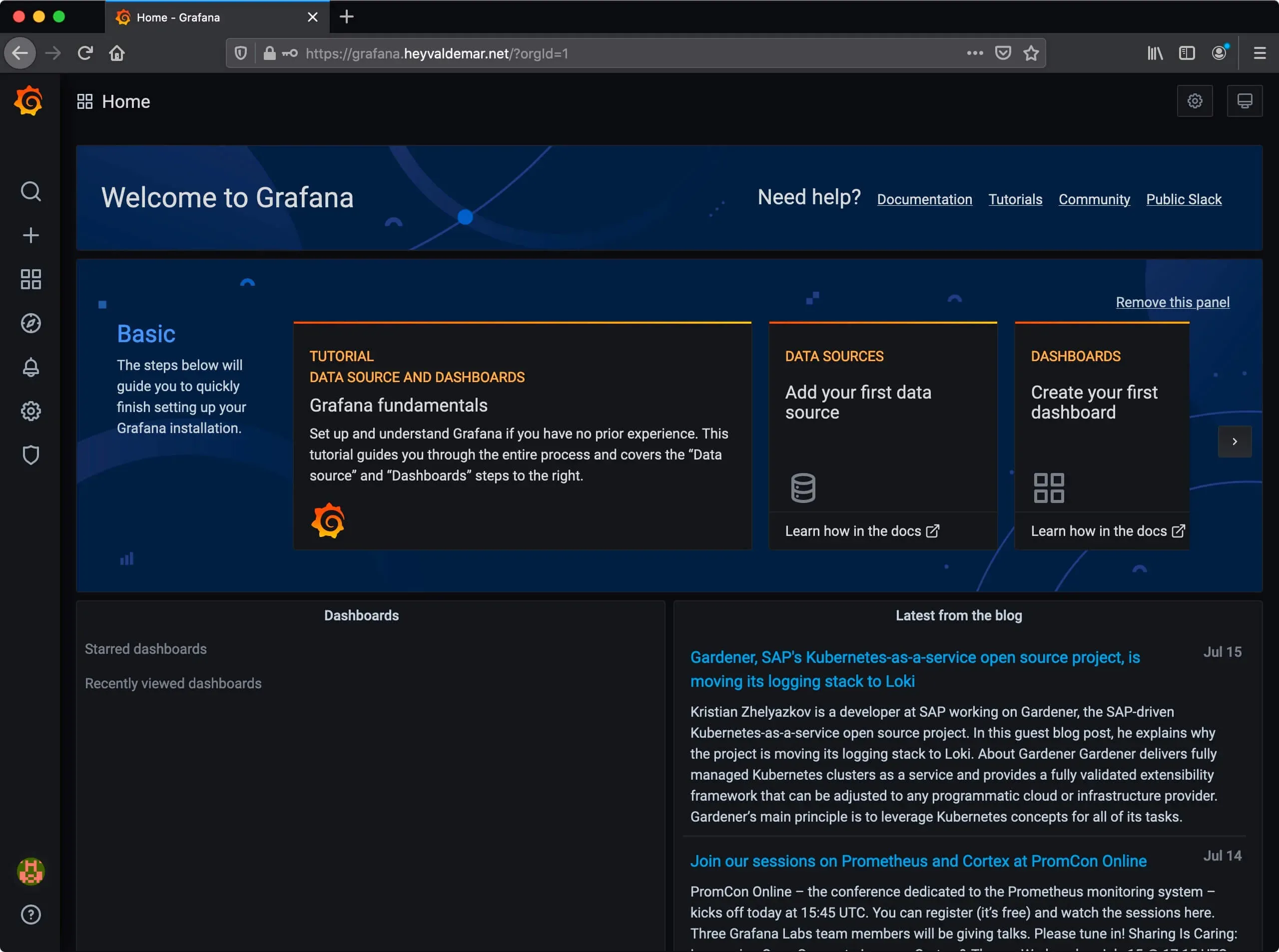Open dashboard settings gear in the top bar
The width and height of the screenshot is (1279, 952).
pos(1195,101)
